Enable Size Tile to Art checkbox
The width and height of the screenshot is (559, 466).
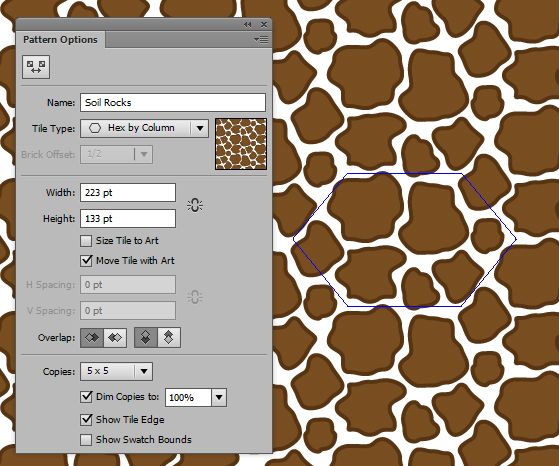pos(86,241)
